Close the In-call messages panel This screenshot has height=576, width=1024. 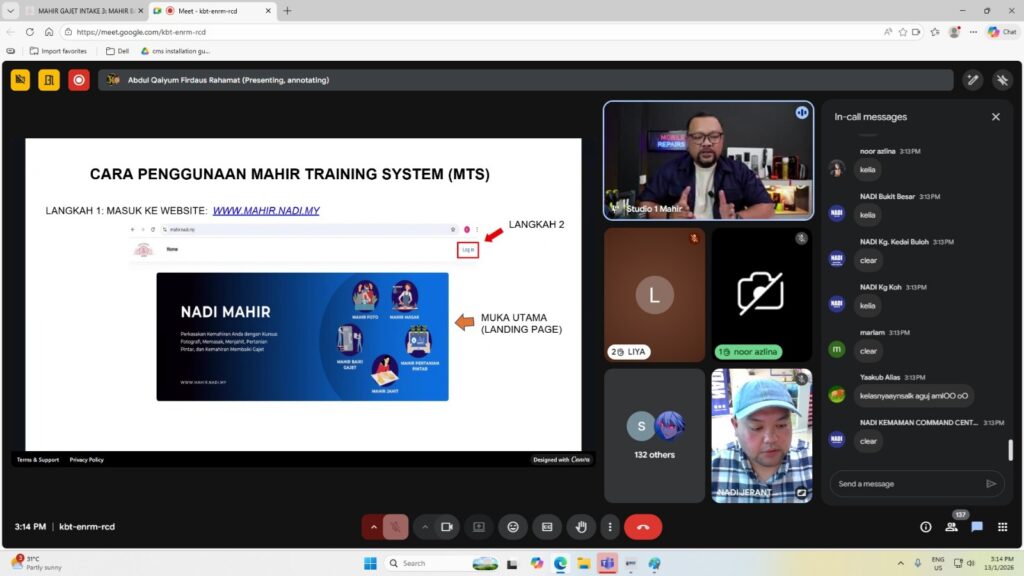(x=995, y=117)
